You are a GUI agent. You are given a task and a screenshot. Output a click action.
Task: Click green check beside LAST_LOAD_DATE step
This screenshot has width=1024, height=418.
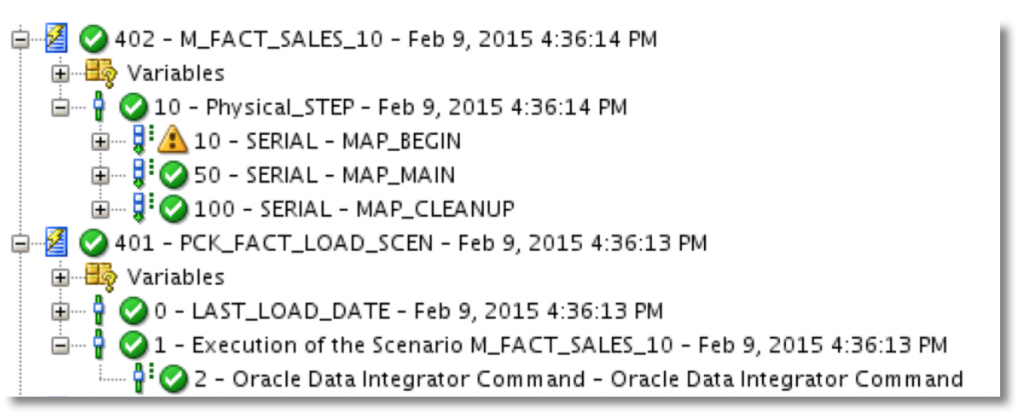coord(133,311)
